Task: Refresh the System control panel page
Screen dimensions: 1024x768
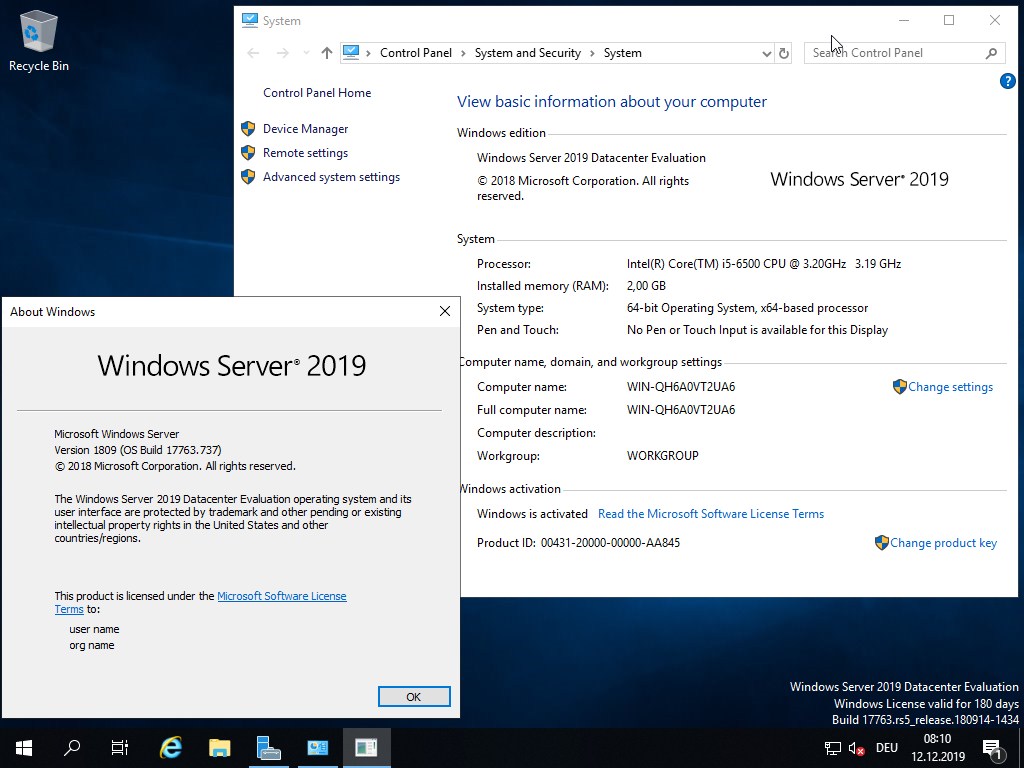Action: pos(784,54)
